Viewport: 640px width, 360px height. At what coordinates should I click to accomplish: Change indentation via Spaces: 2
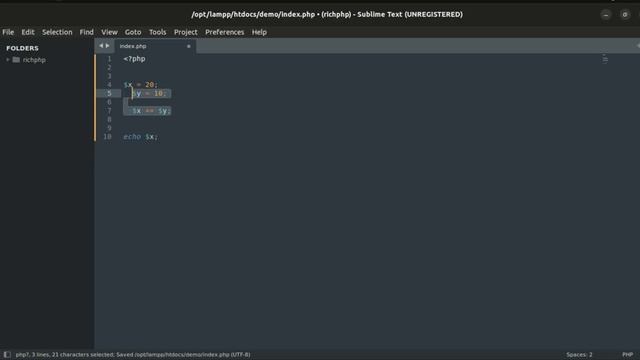(579, 355)
